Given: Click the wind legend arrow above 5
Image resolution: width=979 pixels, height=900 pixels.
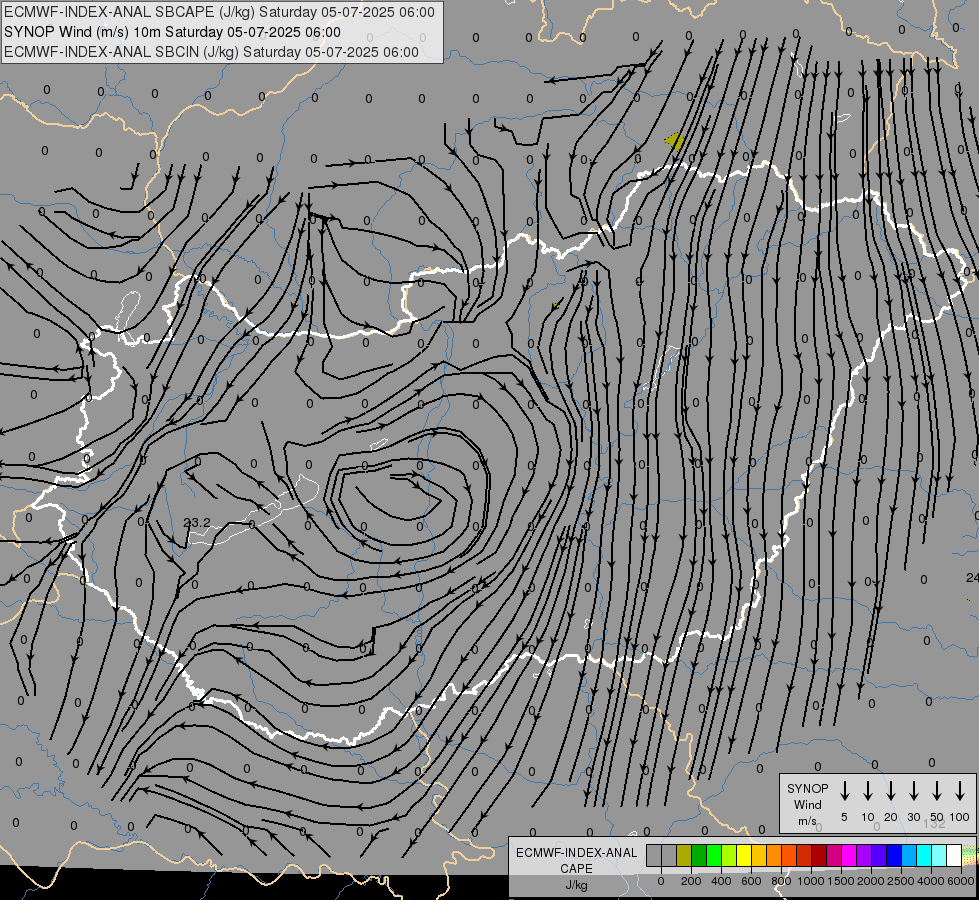Looking at the screenshot, I should click(x=844, y=791).
